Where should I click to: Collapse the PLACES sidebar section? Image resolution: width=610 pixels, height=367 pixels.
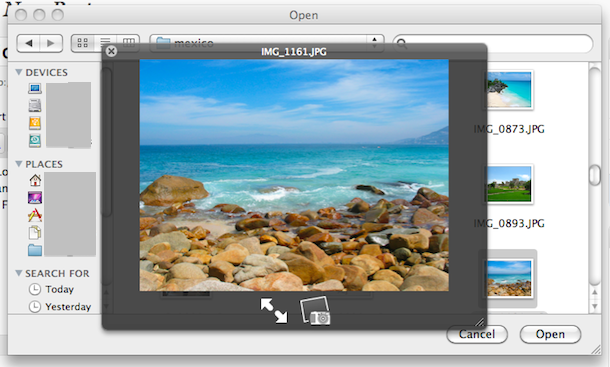pyautogui.click(x=19, y=164)
